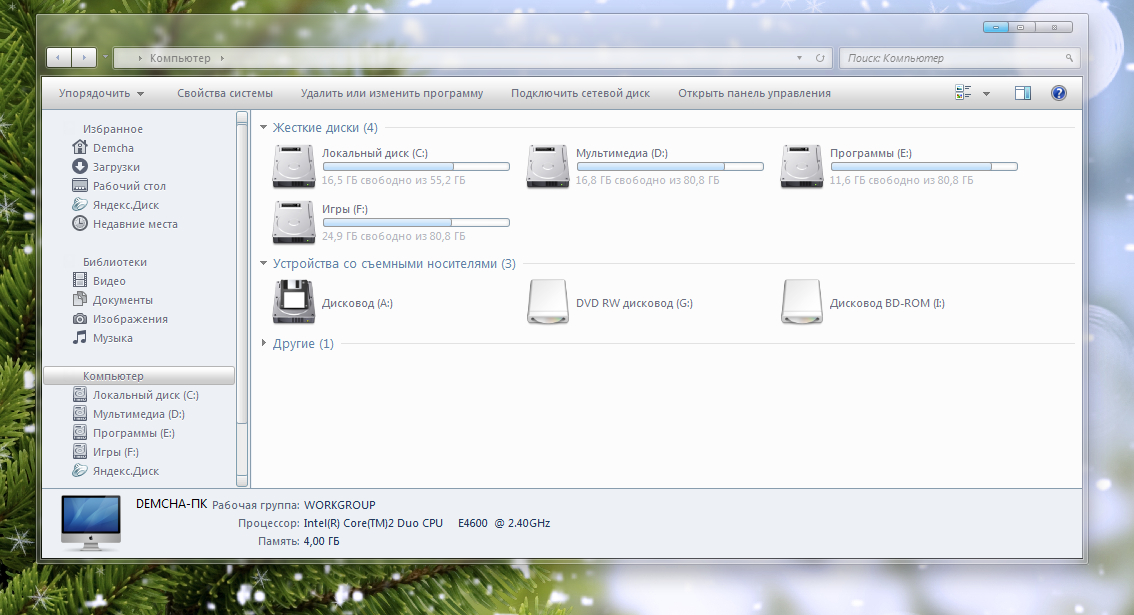Image resolution: width=1134 pixels, height=615 pixels.
Task: Go back with the back arrow
Action: tap(59, 57)
